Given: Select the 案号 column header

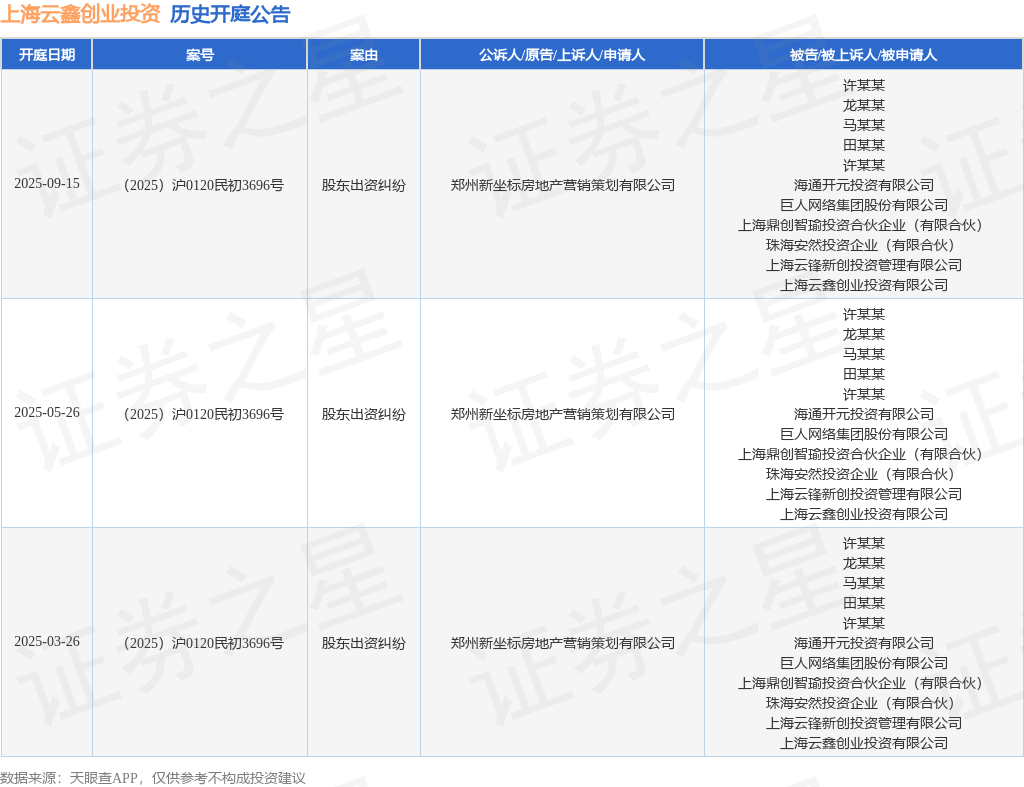Looking at the screenshot, I should point(200,55).
